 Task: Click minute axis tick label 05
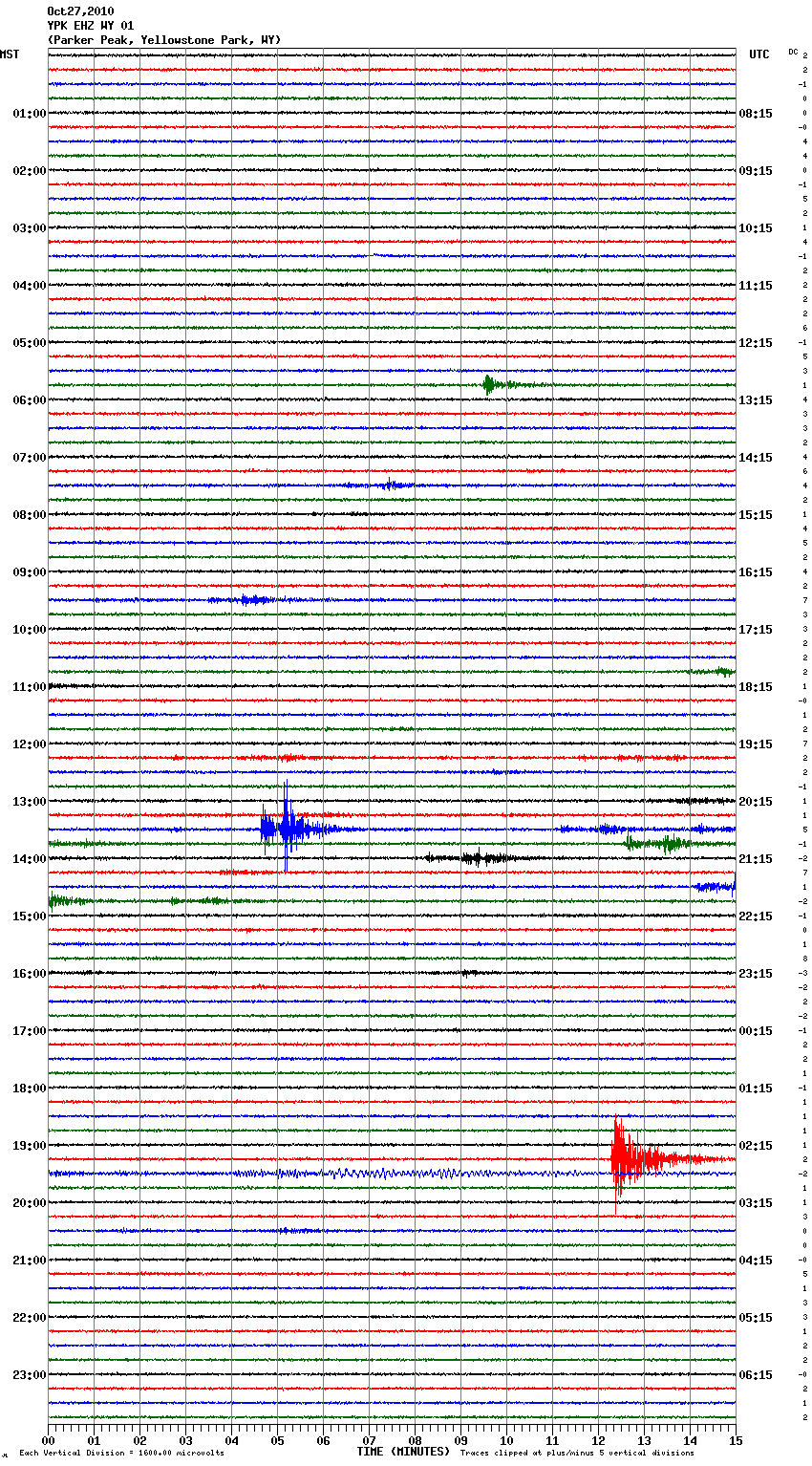[278, 1440]
